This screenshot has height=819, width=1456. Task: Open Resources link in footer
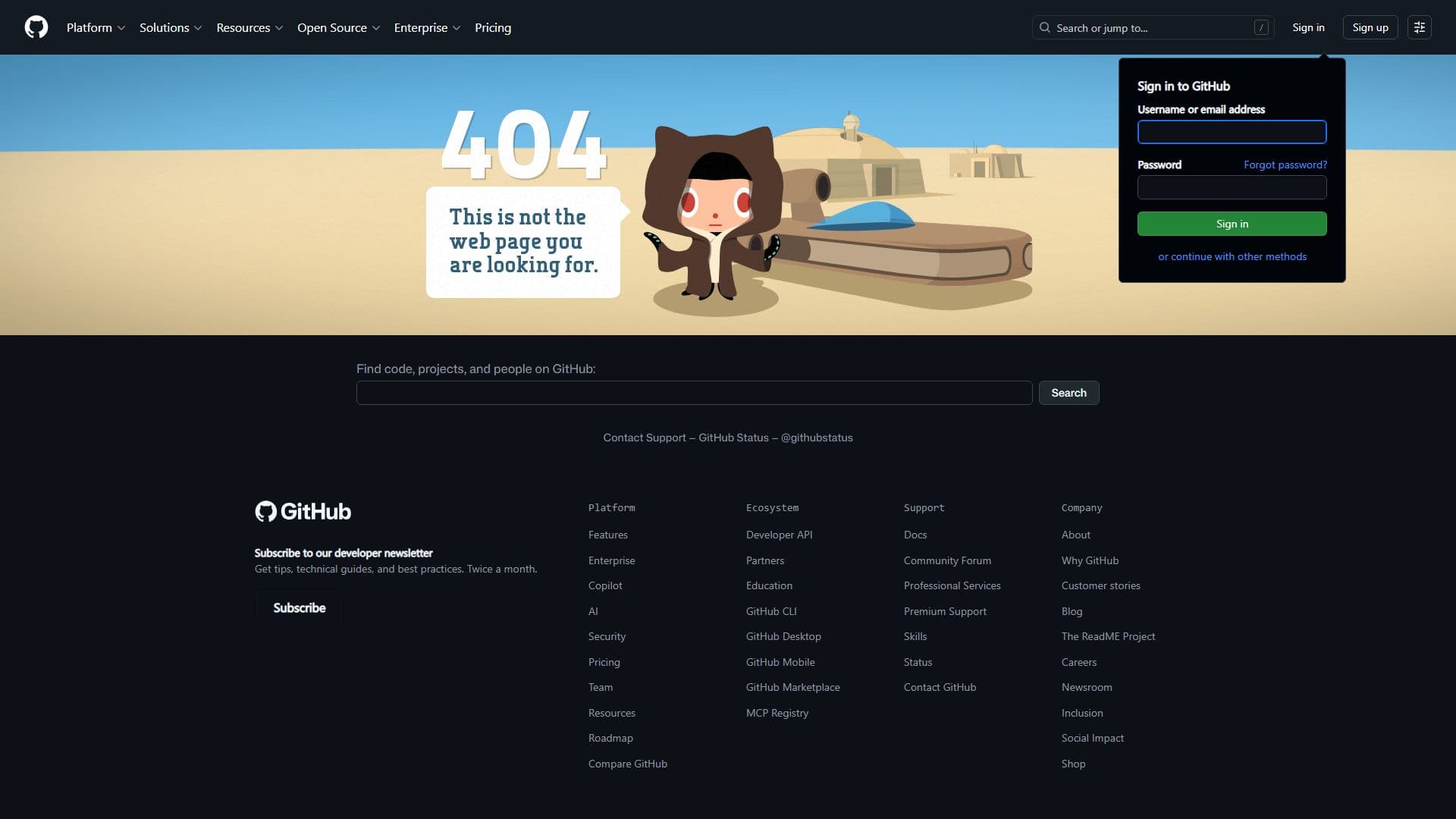pyautogui.click(x=612, y=713)
